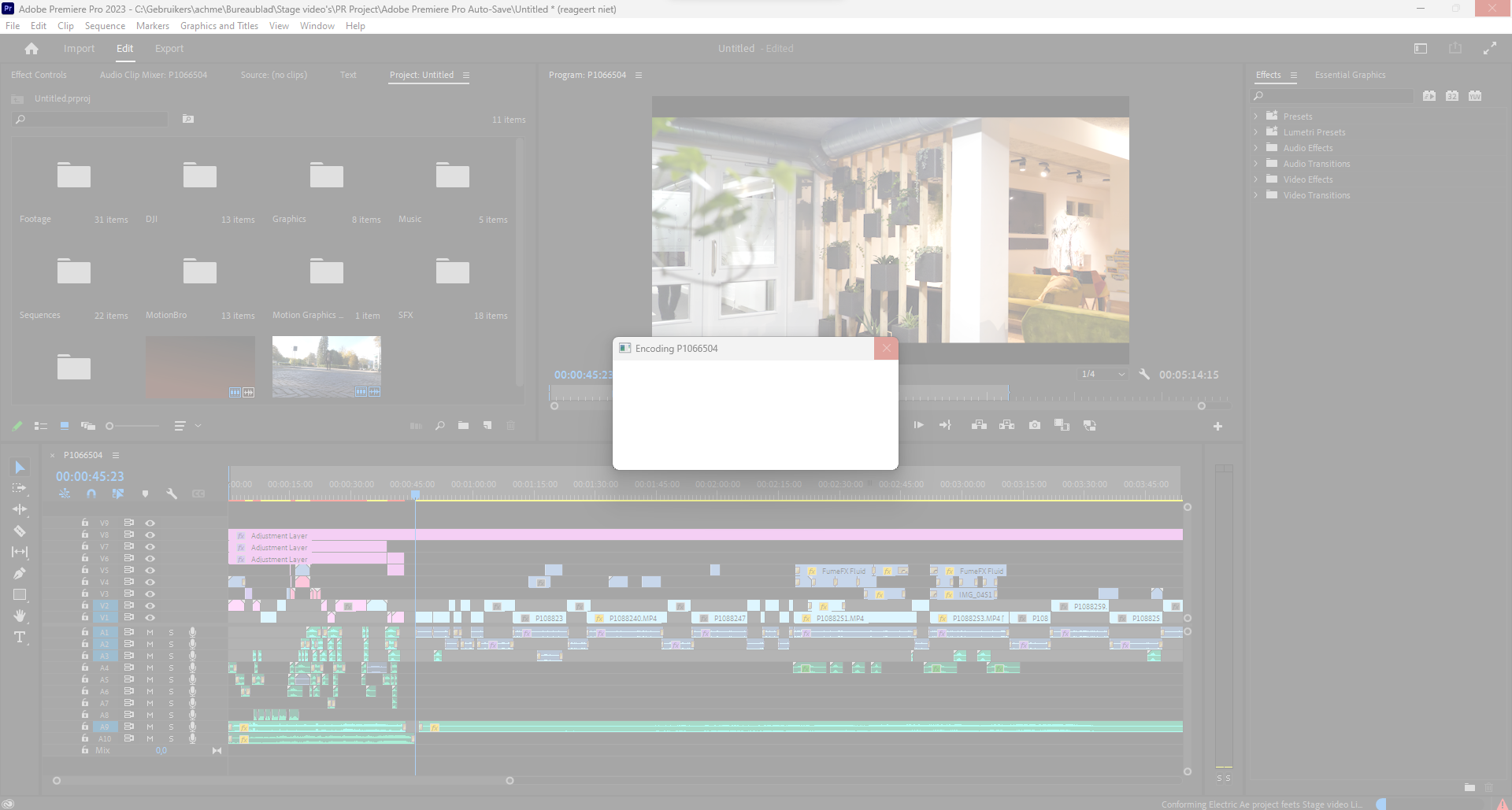Image resolution: width=1512 pixels, height=810 pixels.
Task: Open the Export workspace
Action: tap(169, 48)
